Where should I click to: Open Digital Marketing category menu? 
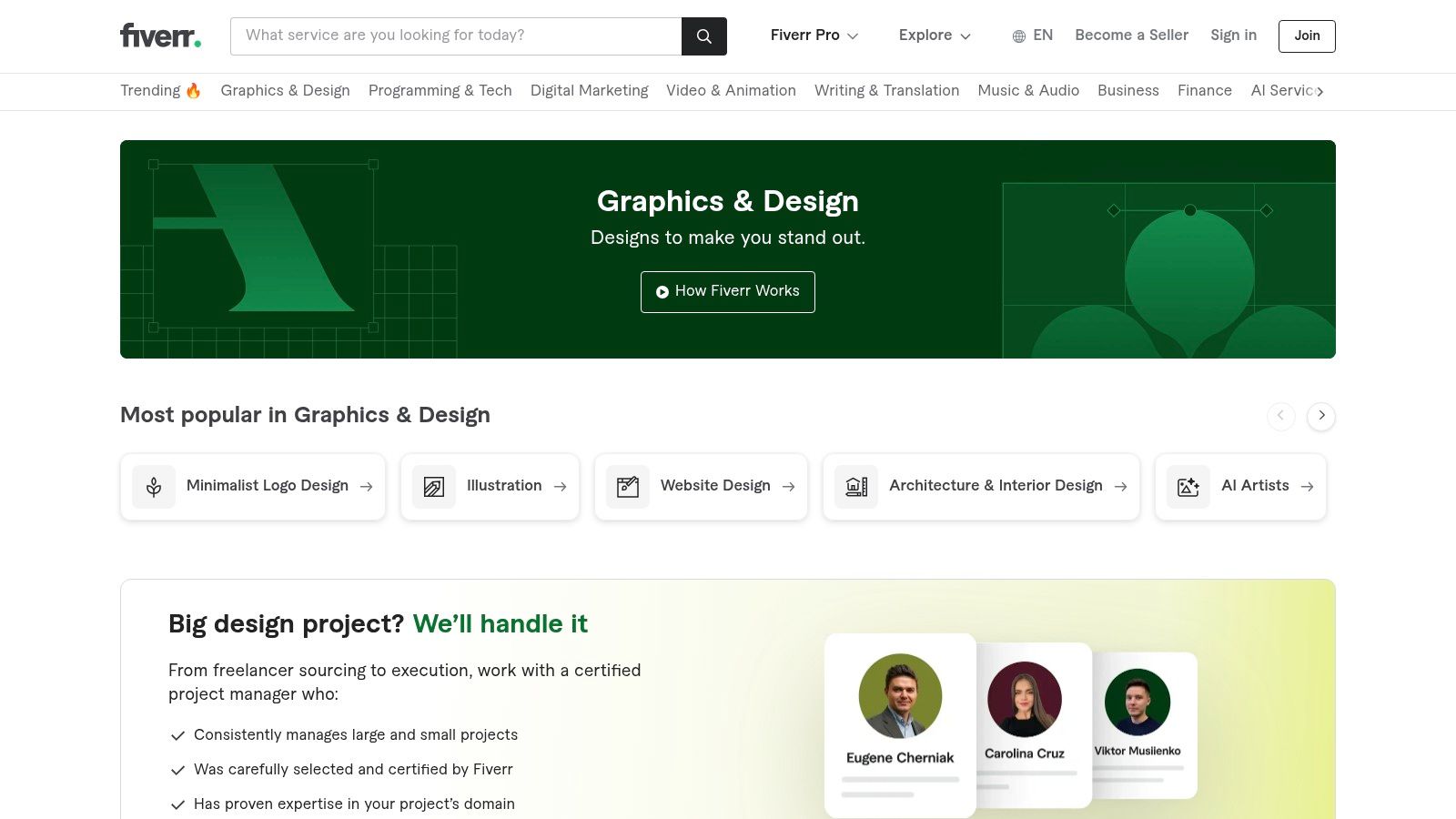[x=590, y=90]
